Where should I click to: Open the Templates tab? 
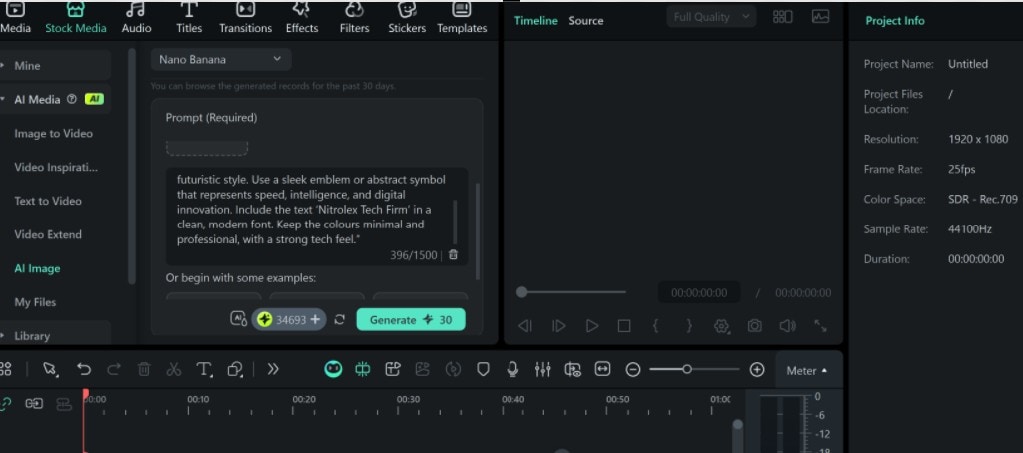(x=462, y=18)
